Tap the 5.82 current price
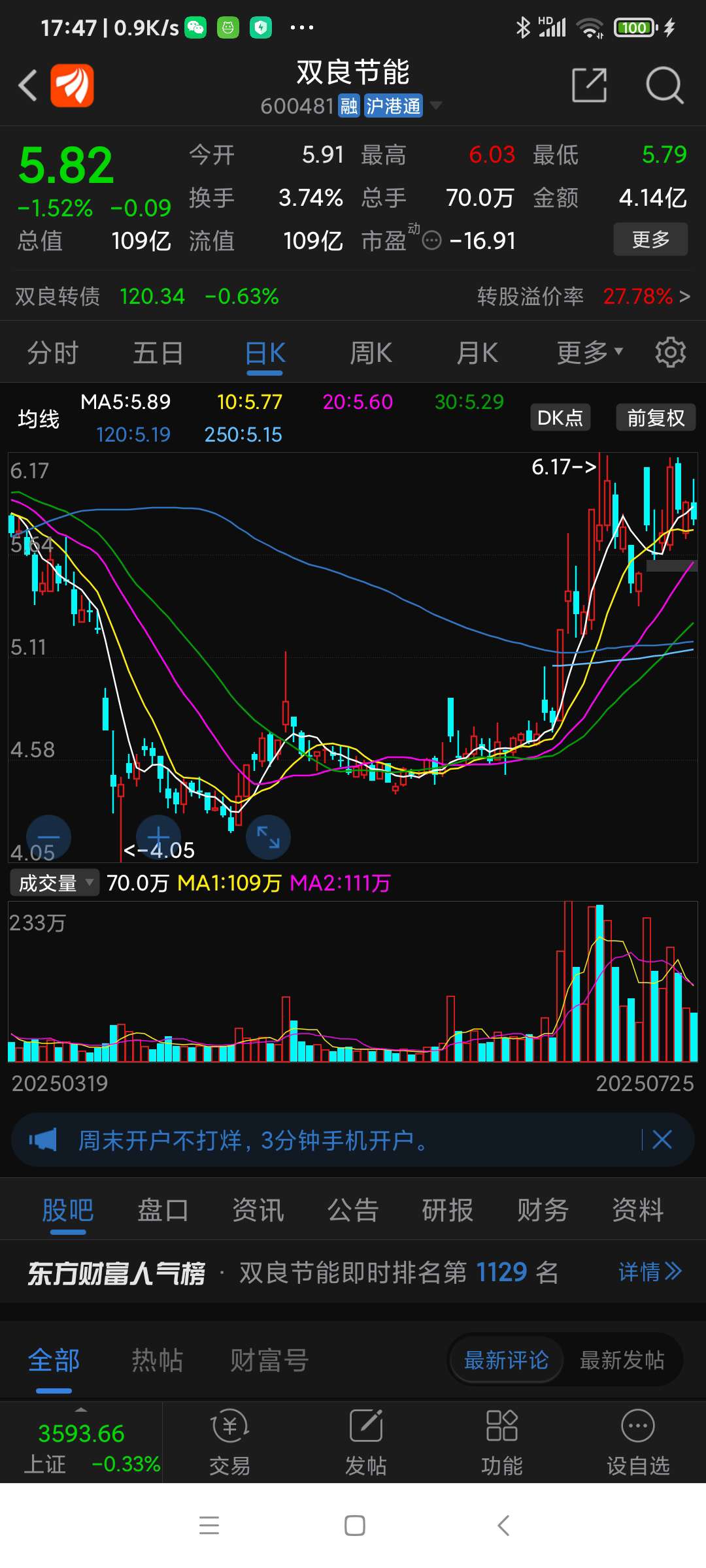706x1568 pixels. pyautogui.click(x=66, y=165)
